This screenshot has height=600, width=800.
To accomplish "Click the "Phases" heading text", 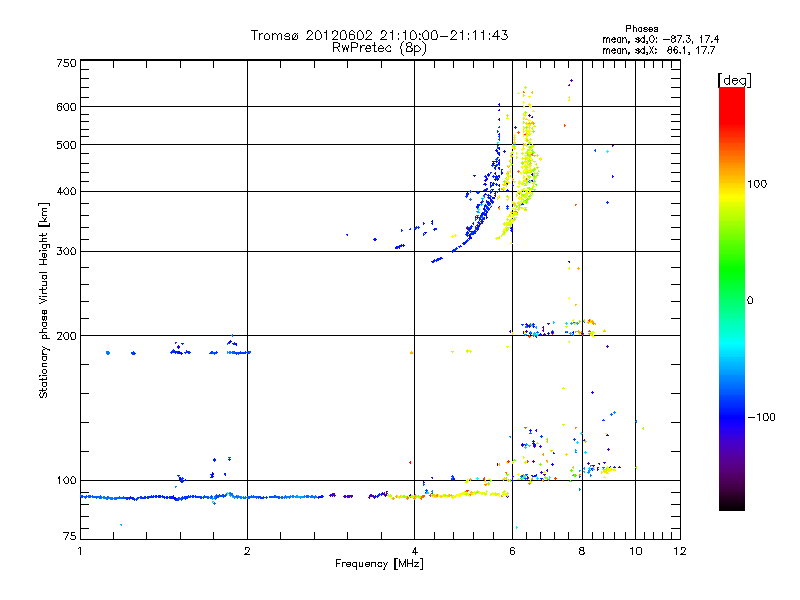I will 641,29.
